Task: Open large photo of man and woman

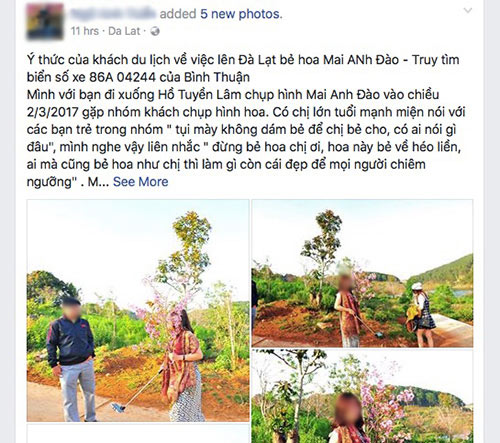Action: [138, 310]
